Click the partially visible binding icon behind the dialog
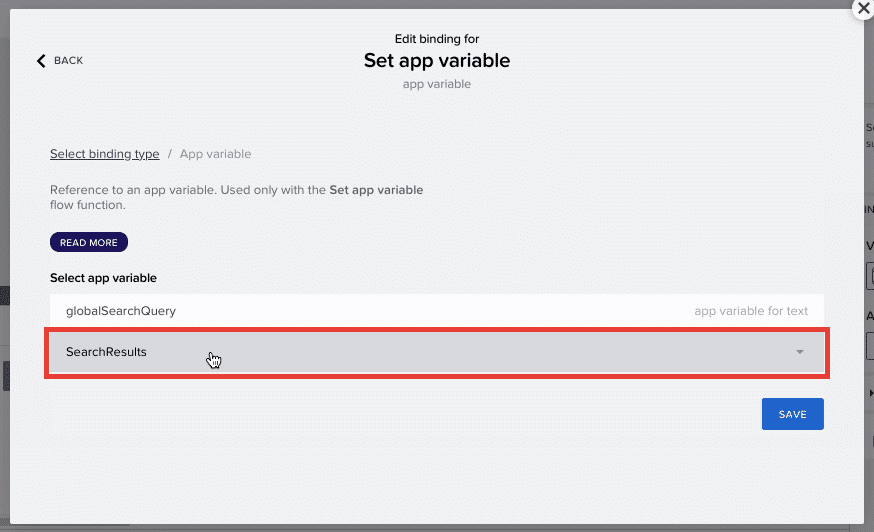874x532 pixels. pyautogui.click(x=870, y=276)
